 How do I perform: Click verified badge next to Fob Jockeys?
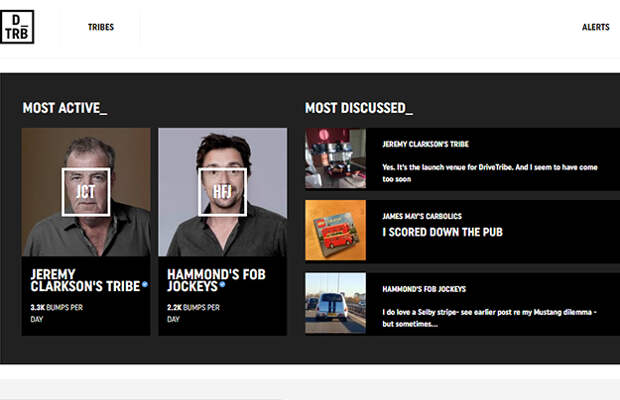(x=222, y=284)
